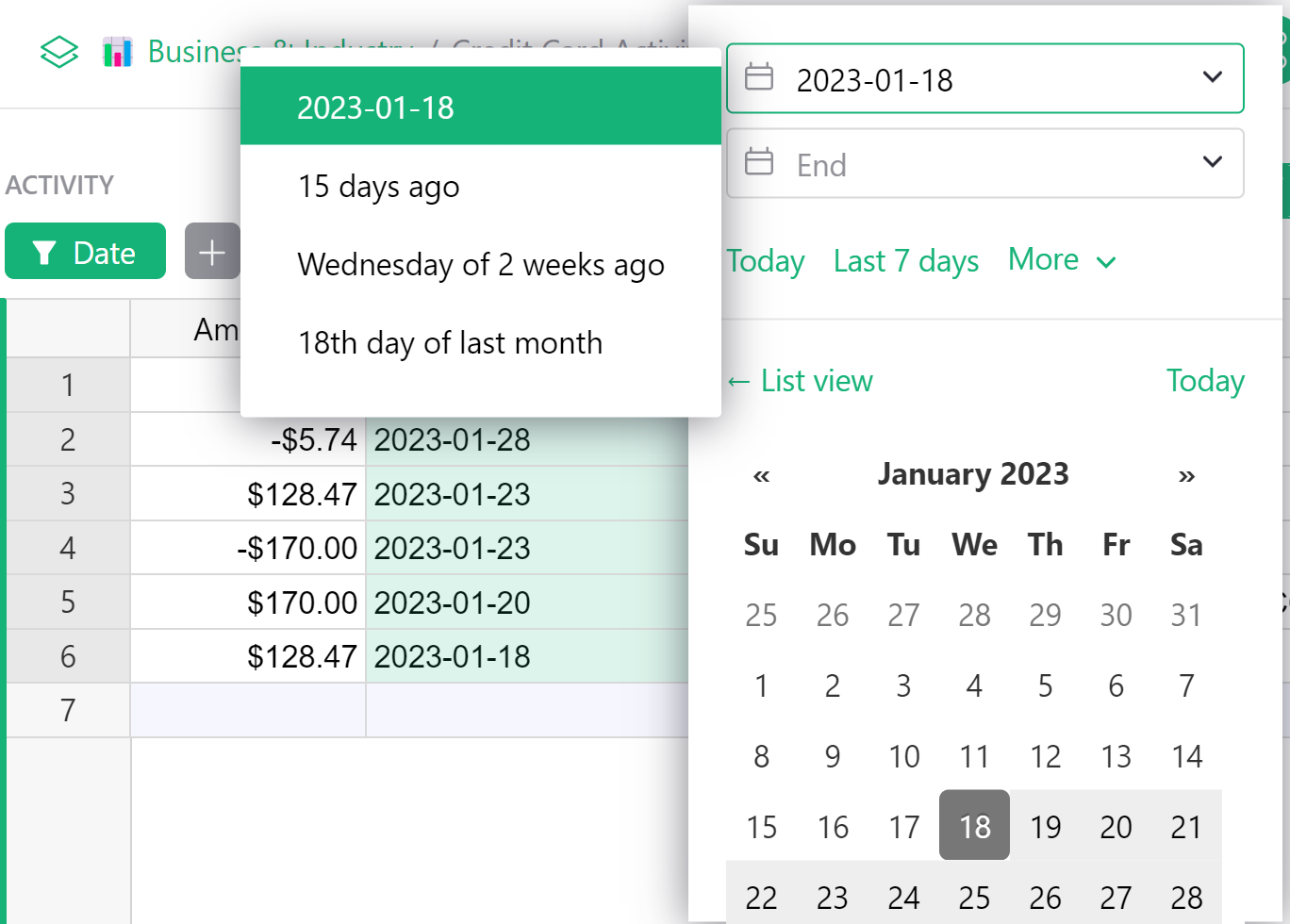Click the empty End date input
1290x924 pixels.
point(943,162)
